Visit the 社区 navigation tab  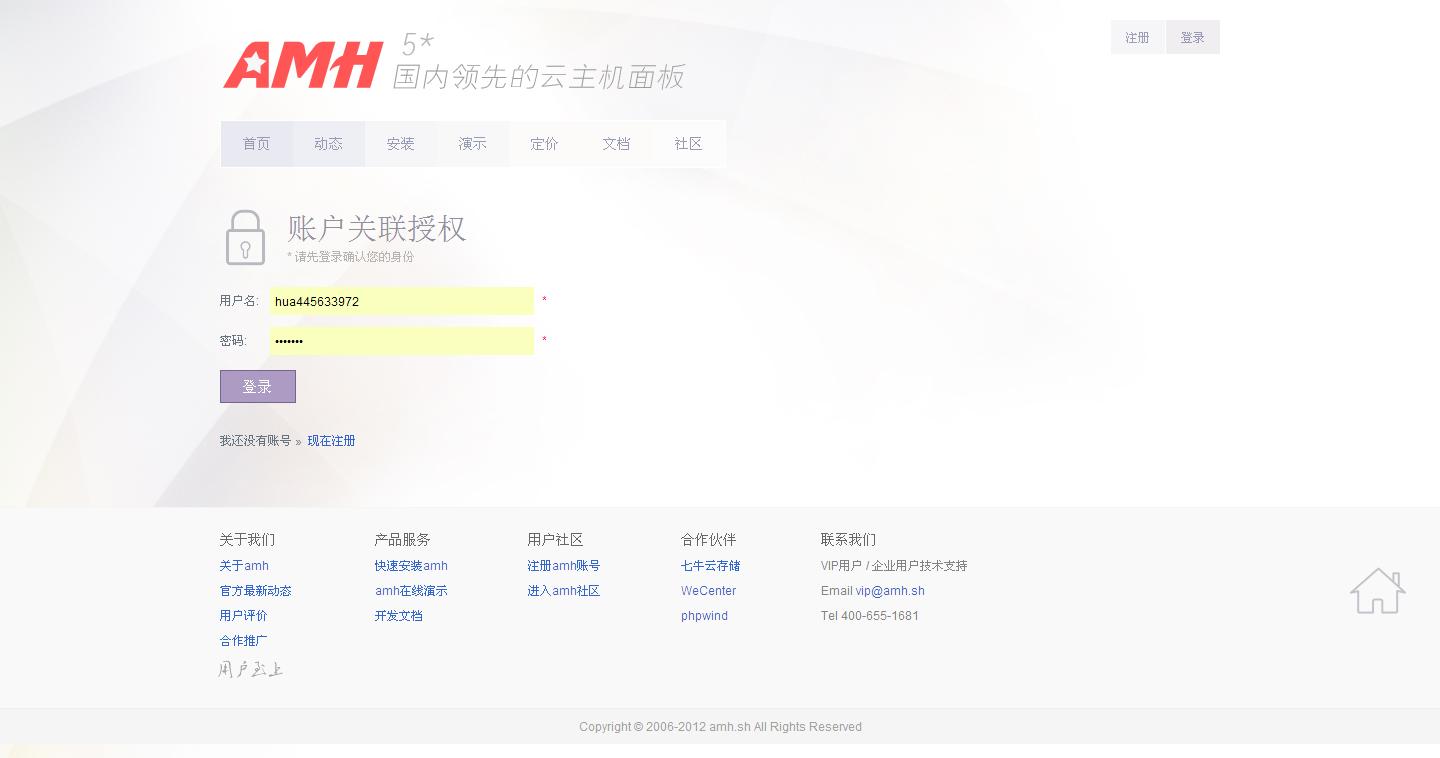688,144
